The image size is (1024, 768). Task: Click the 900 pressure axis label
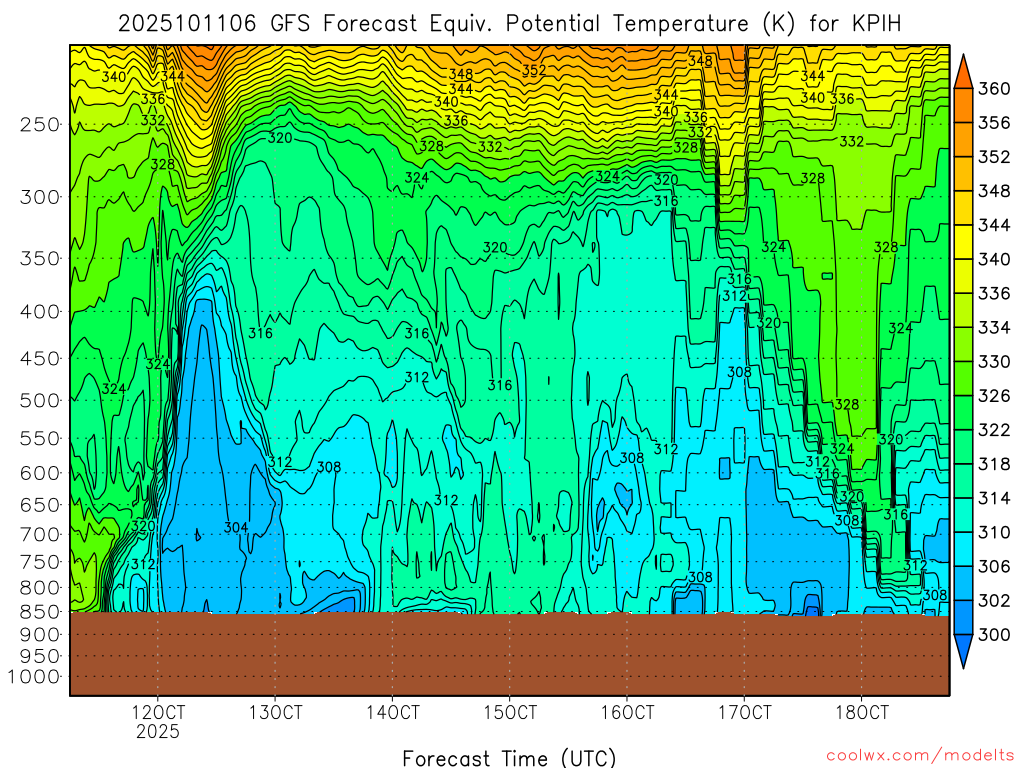click(x=40, y=634)
